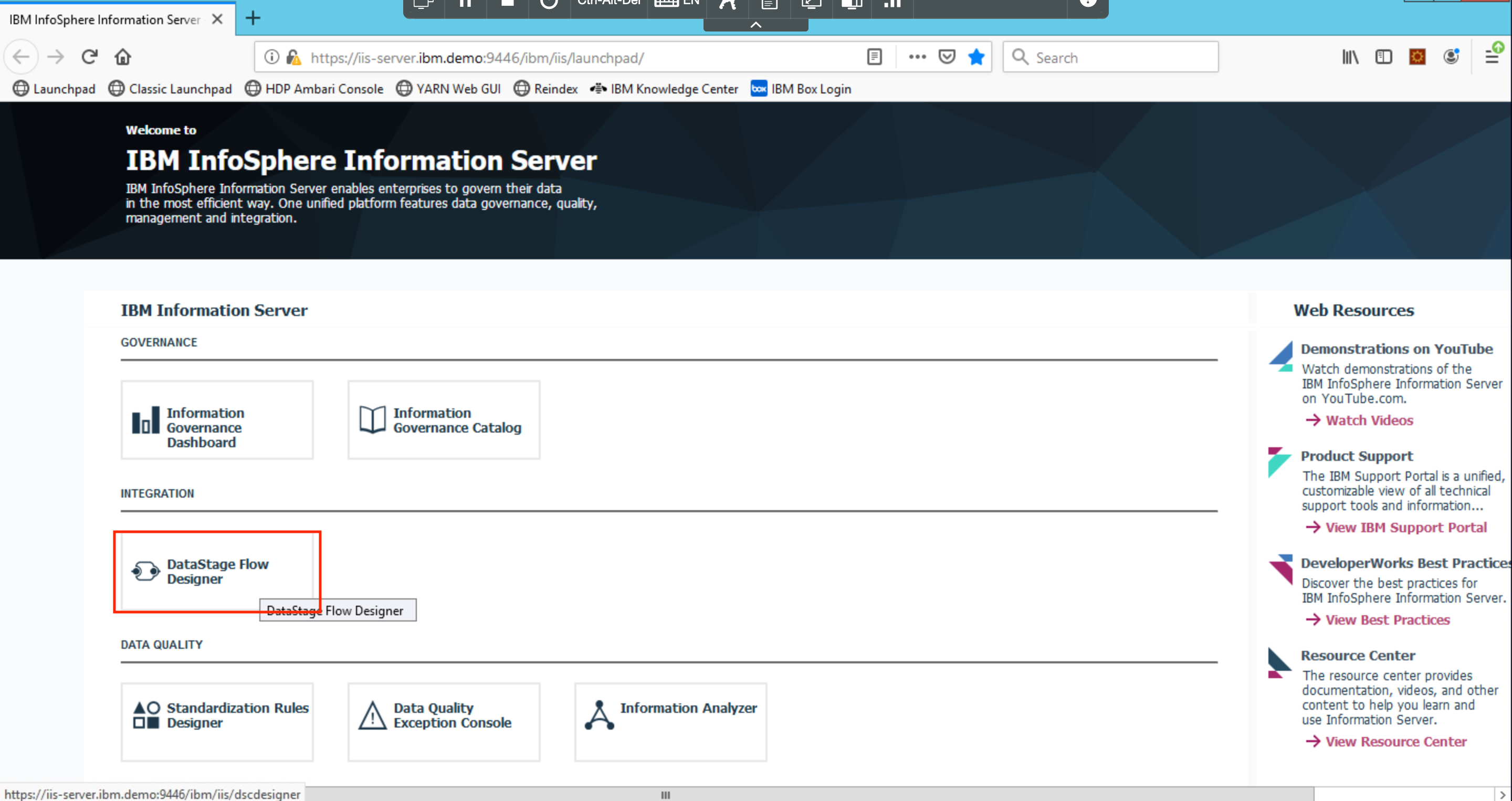This screenshot has width=1512, height=801.
Task: Open the IBM Box Login bookmark
Action: pos(801,89)
